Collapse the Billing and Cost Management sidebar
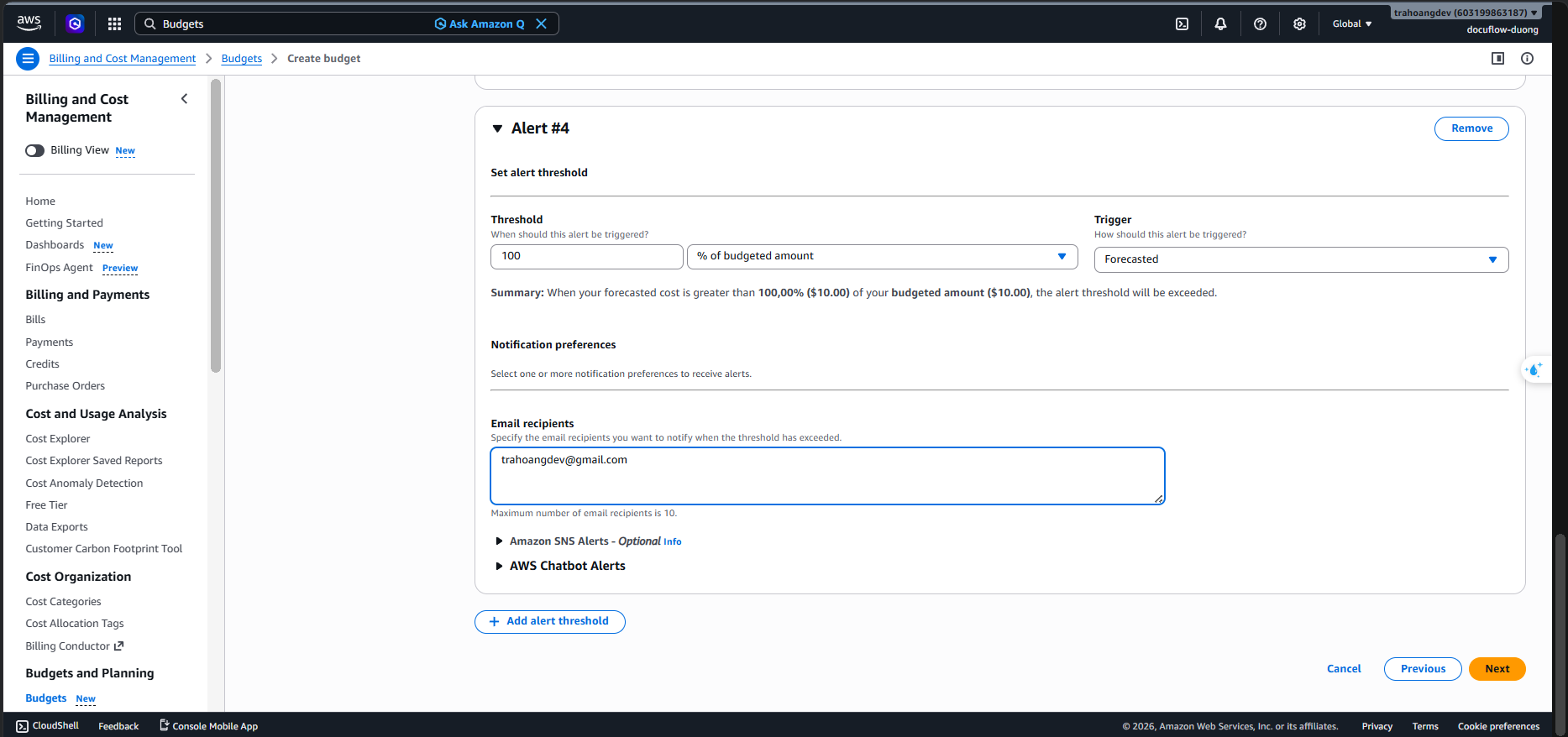This screenshot has width=1568, height=737. pos(185,99)
